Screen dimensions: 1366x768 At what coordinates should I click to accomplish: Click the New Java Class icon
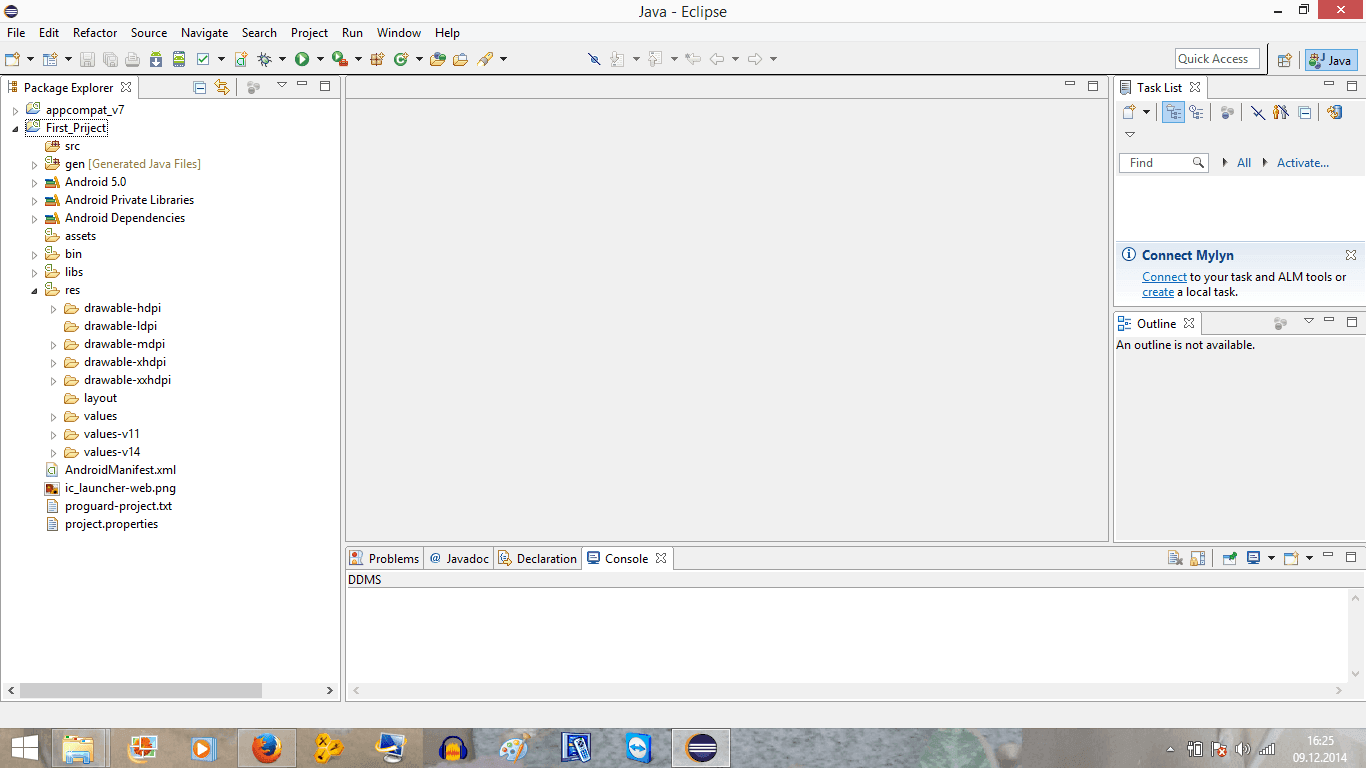pos(401,59)
